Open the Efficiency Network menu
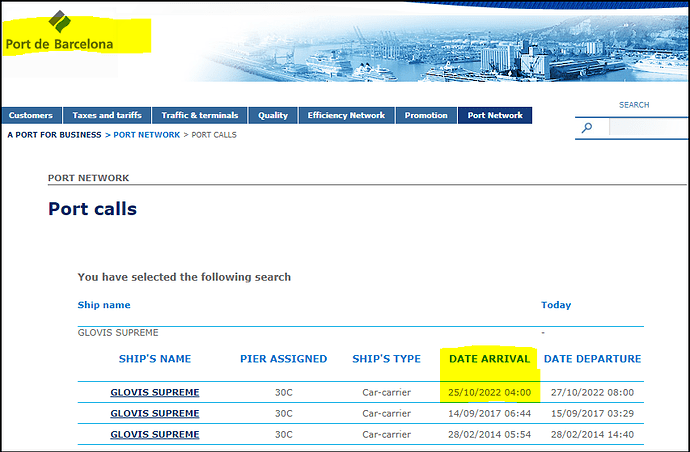Screen dimensions: 690x452 (346, 115)
